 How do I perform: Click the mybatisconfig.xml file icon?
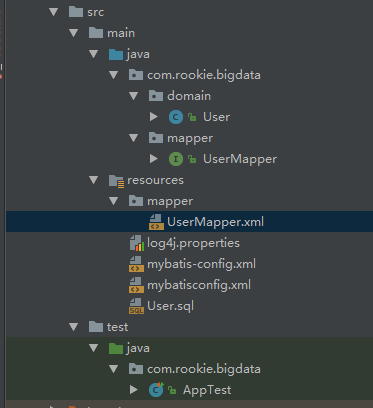(x=136, y=285)
